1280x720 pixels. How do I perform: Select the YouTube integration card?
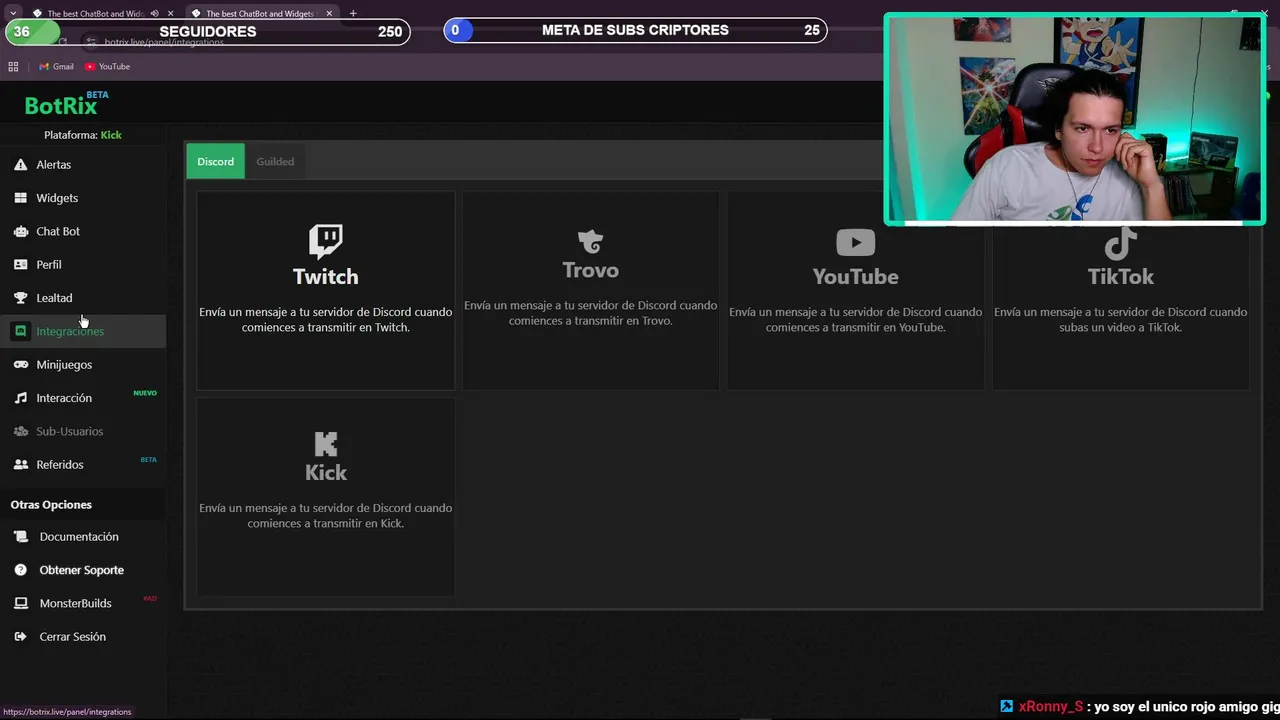(856, 290)
